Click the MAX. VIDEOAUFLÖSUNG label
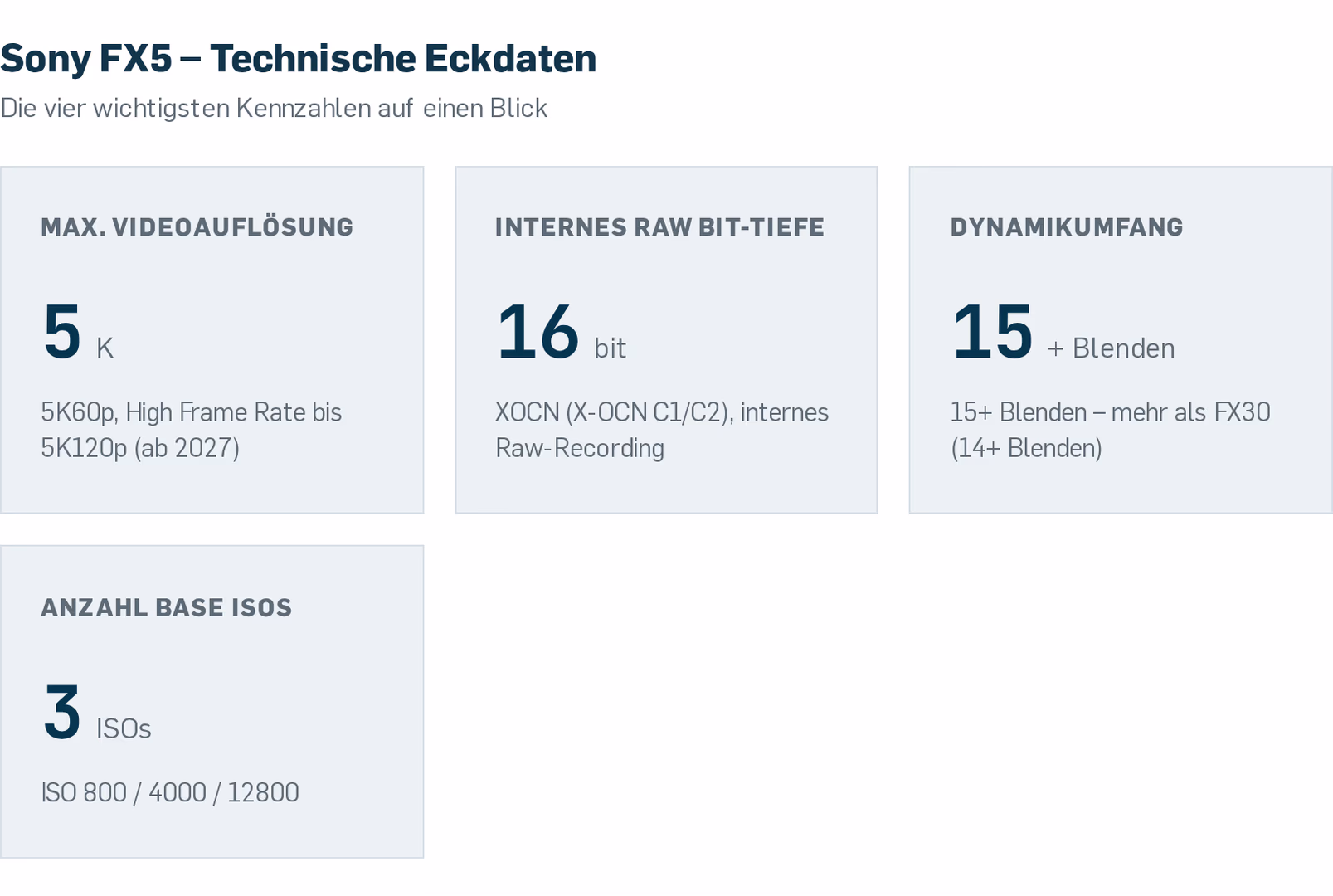Viewport: 1333px width, 896px height. coord(197,226)
